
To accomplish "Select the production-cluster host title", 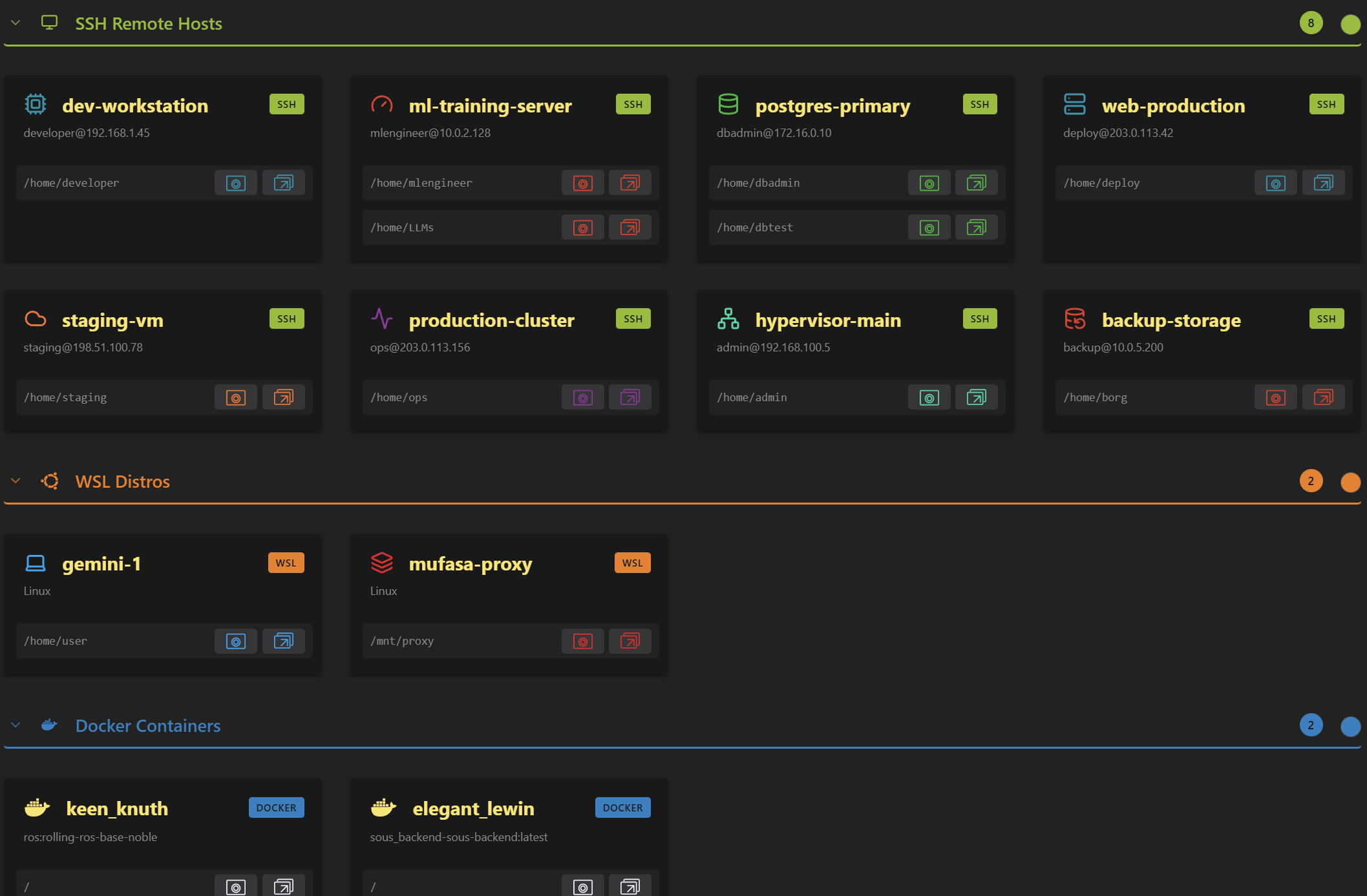I will (x=491, y=320).
